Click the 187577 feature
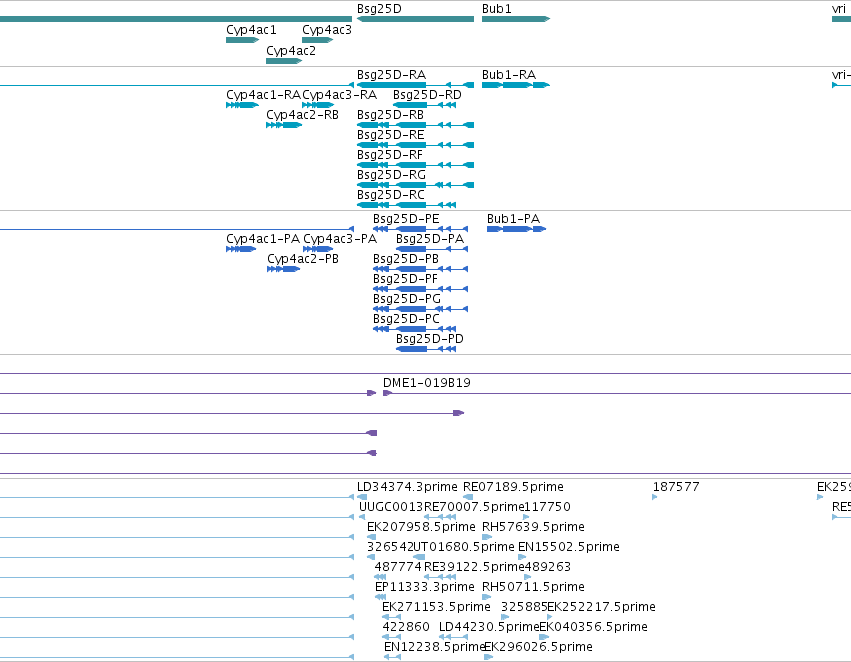This screenshot has width=851, height=662. [x=655, y=497]
